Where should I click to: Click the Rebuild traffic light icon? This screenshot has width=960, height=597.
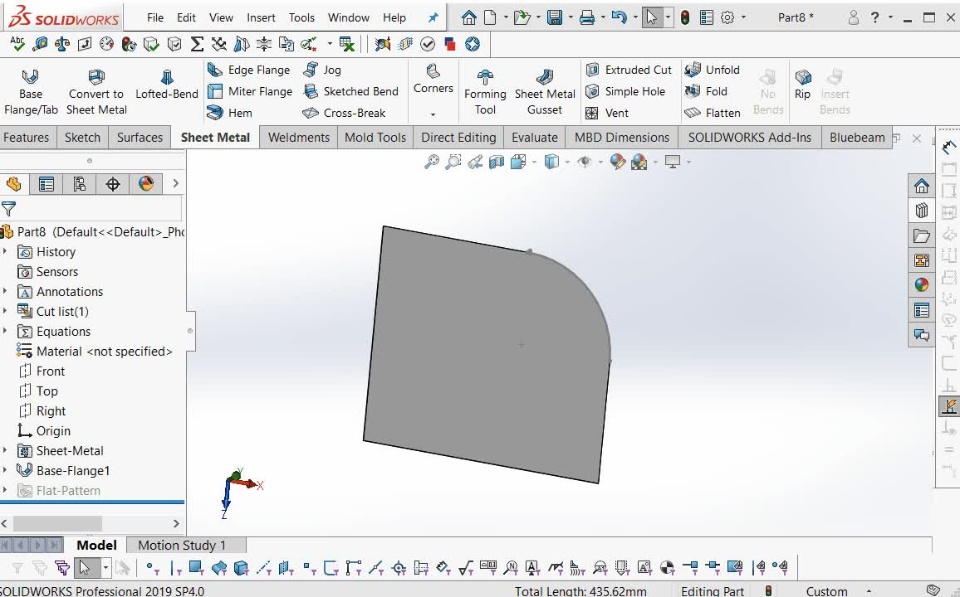(685, 18)
